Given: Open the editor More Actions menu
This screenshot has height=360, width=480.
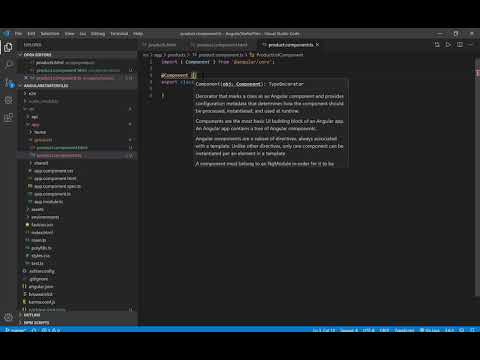Looking at the screenshot, I should pyautogui.click(x=470, y=45).
